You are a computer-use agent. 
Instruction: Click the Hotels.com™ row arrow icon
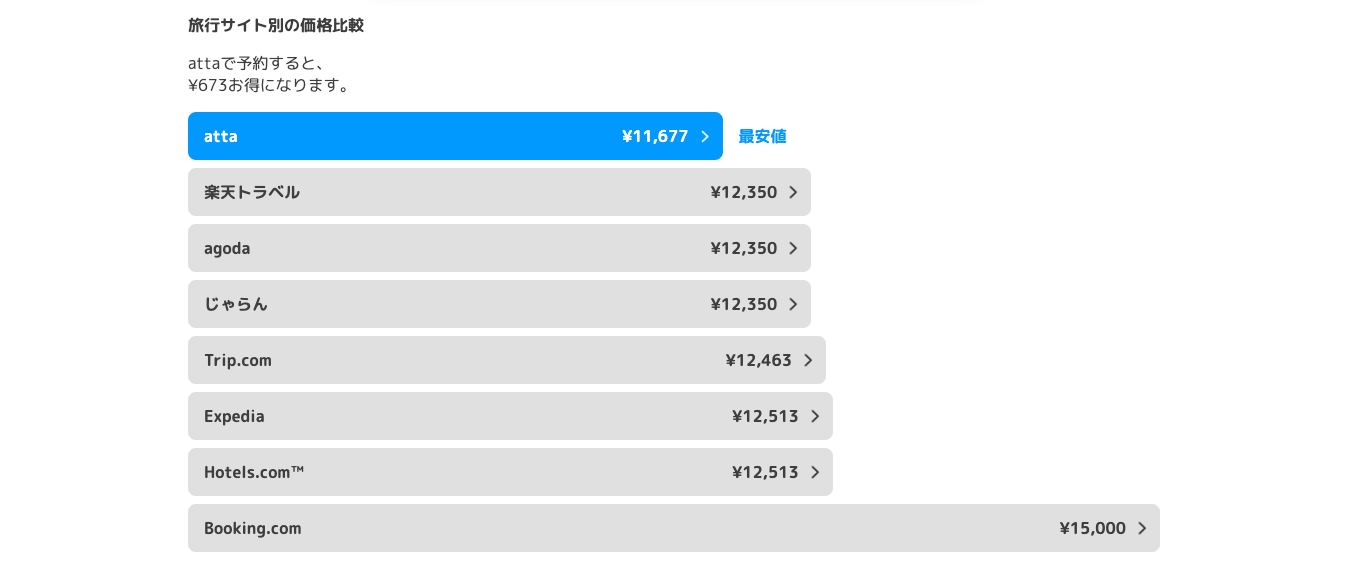pos(815,472)
